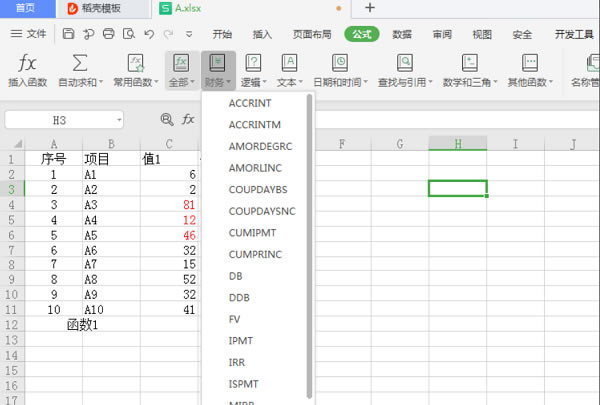600x405 pixels.
Task: Open the 常用函数 common functions icon
Action: pyautogui.click(x=135, y=63)
